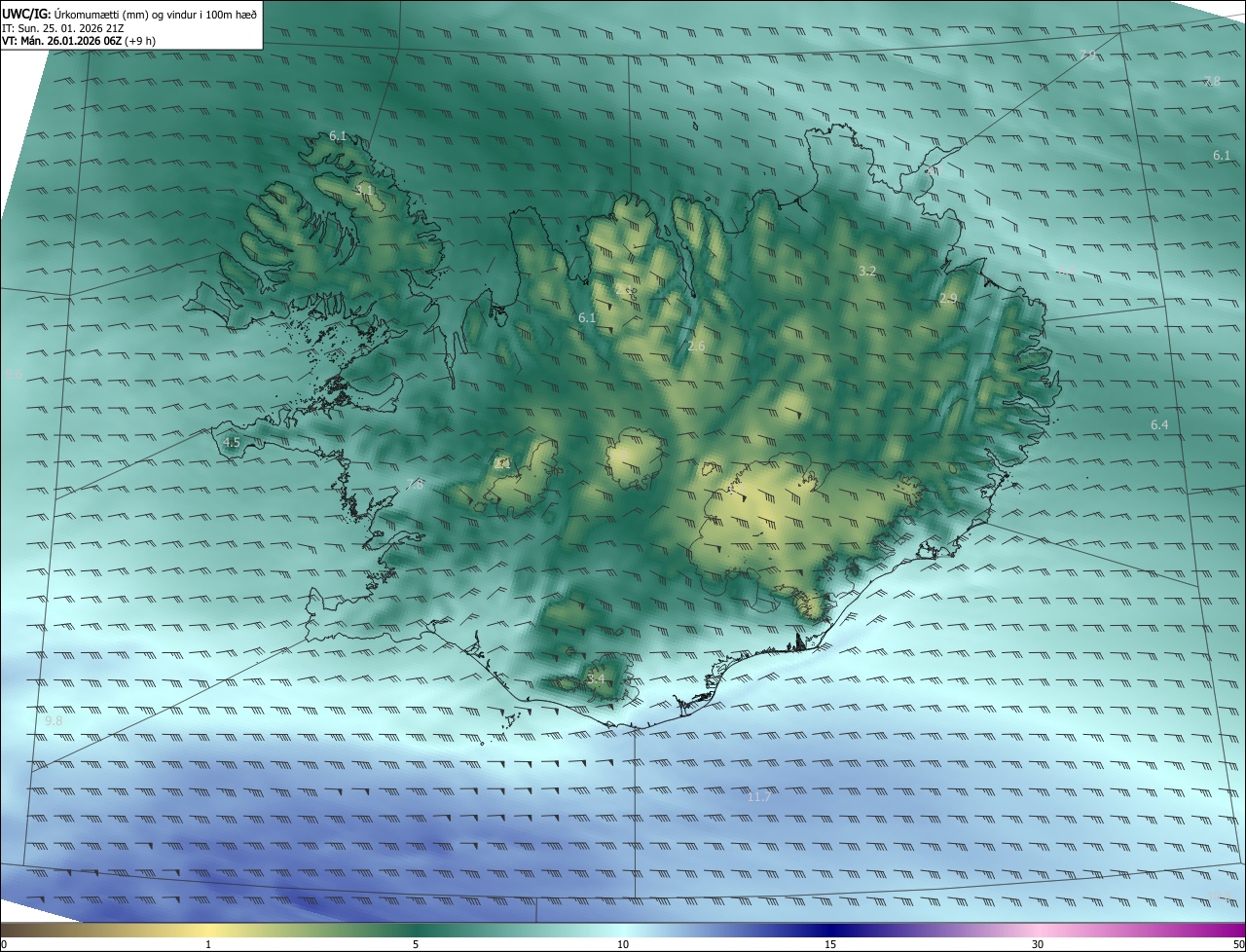1246x952 pixels.
Task: Click the legend tick label 50
Action: pos(1238,944)
